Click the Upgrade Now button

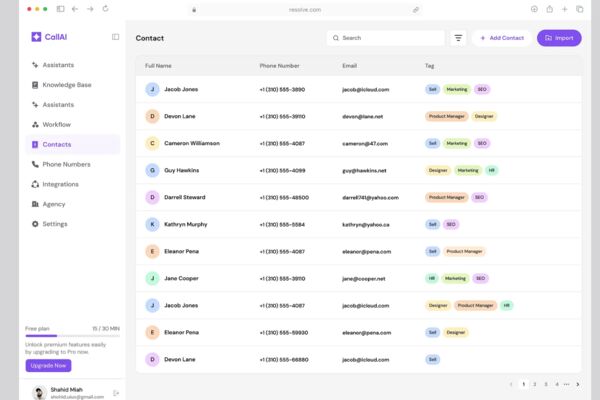tap(48, 366)
